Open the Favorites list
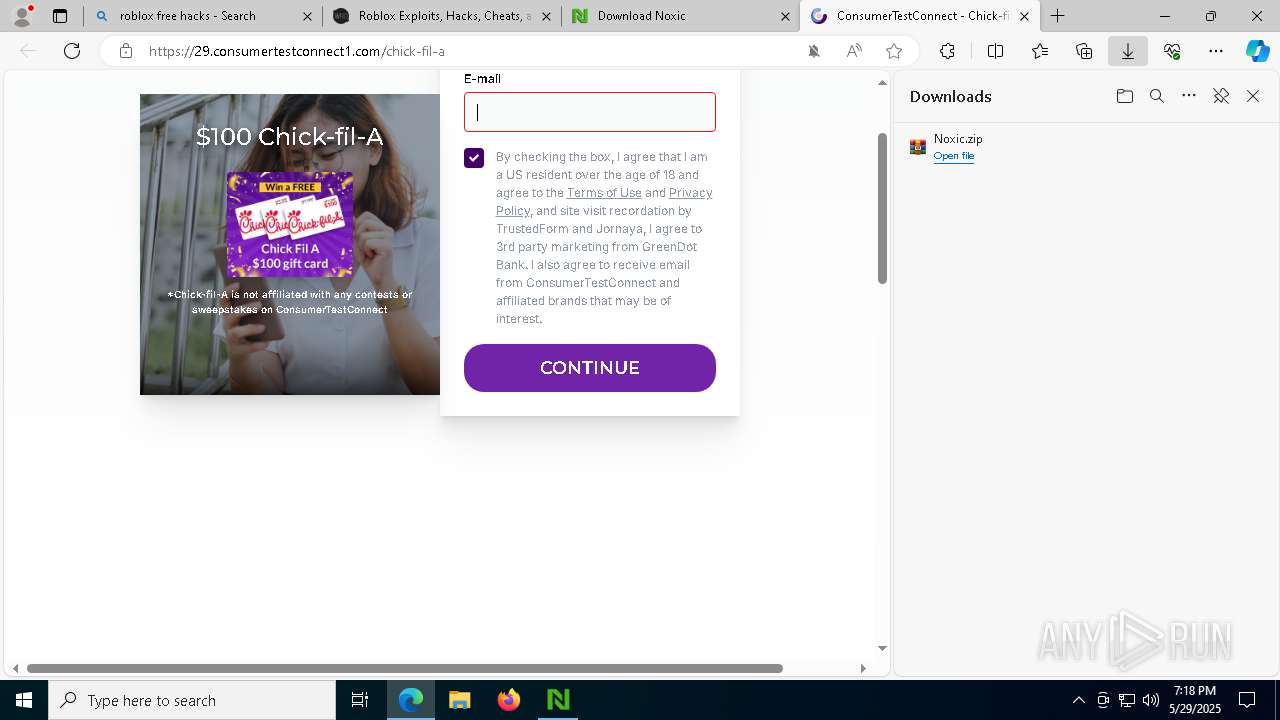The image size is (1280, 720). coord(1040,51)
